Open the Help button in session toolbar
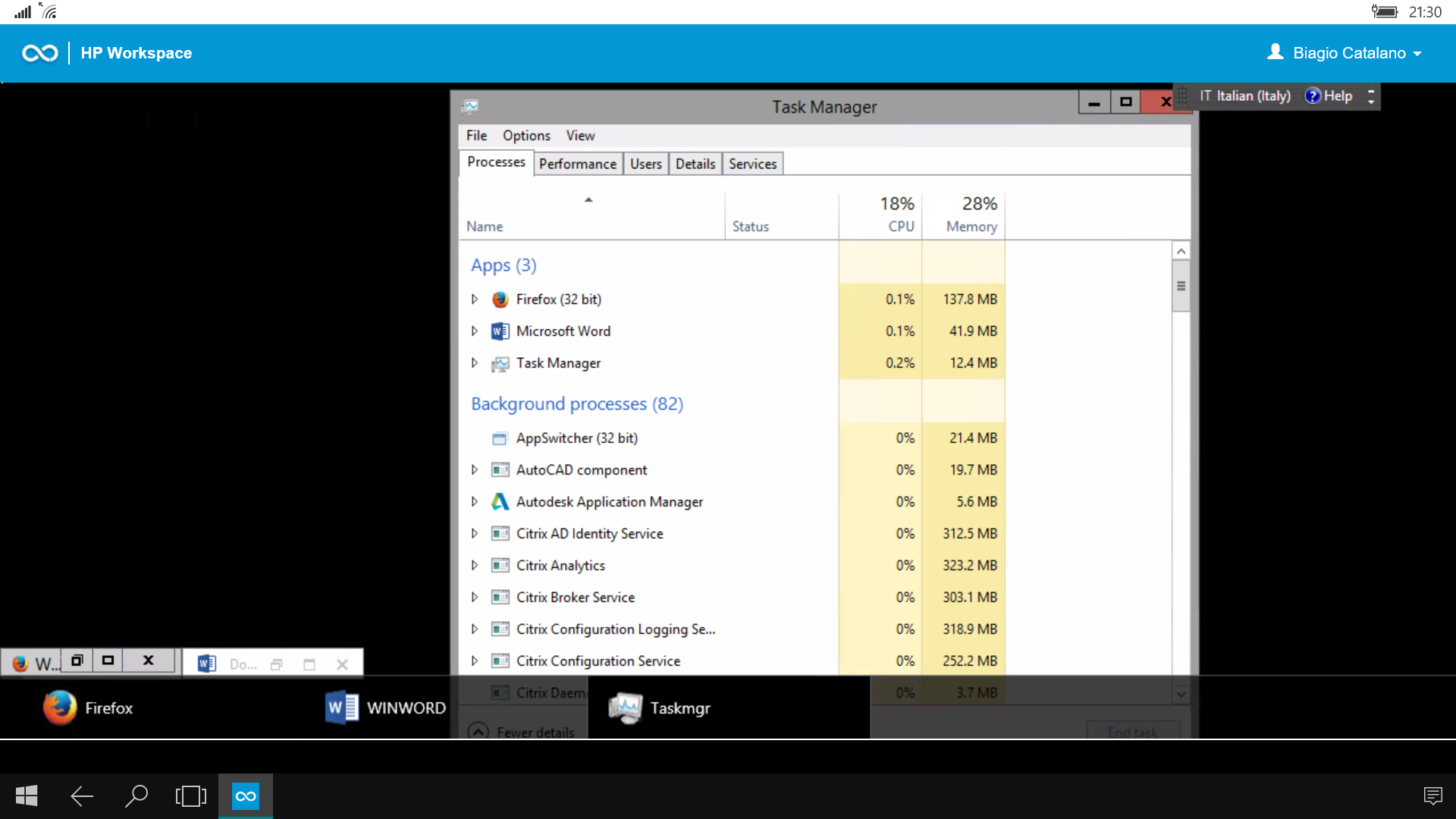This screenshot has height=819, width=1456. pos(1329,96)
